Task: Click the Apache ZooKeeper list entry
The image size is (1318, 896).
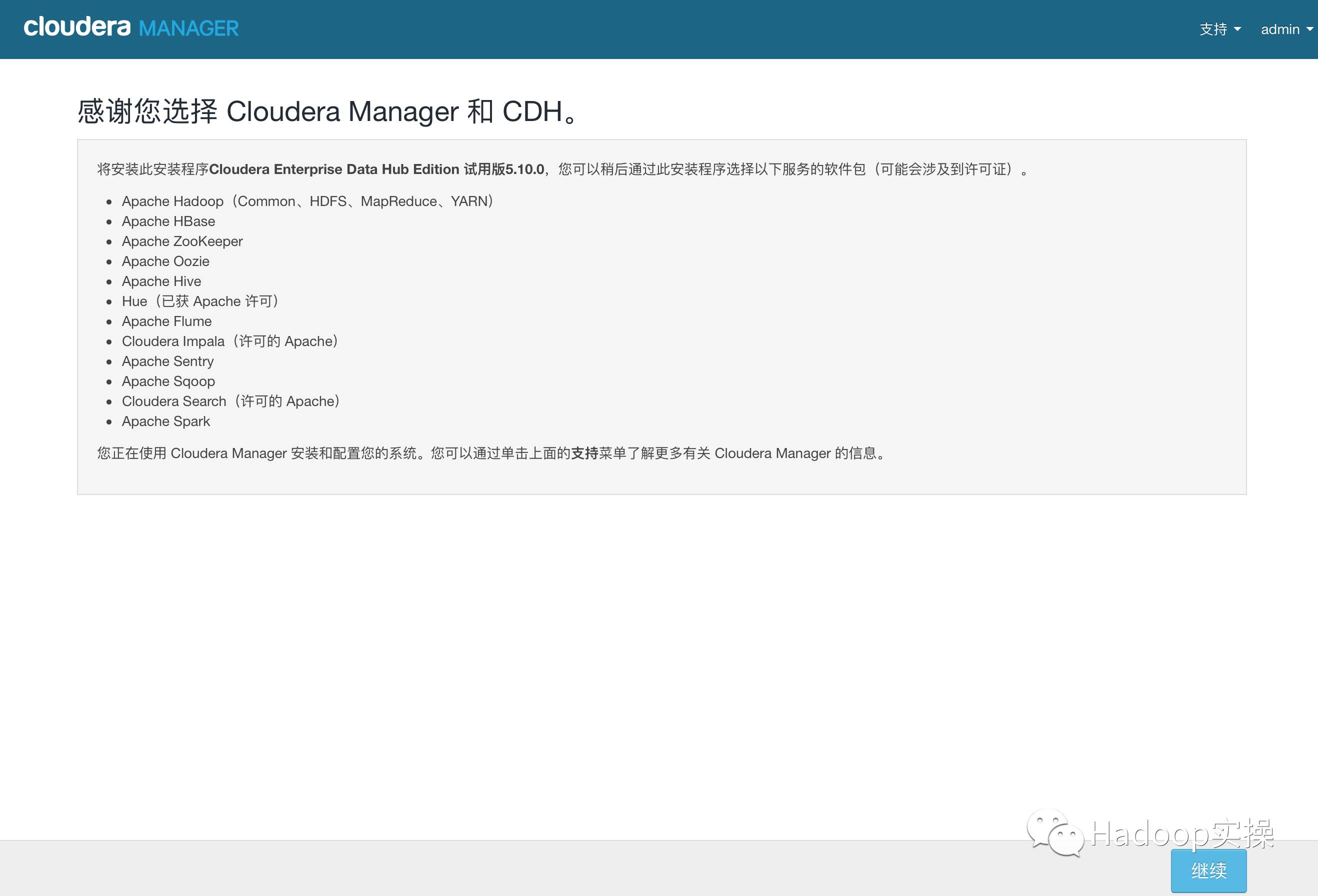Action: (x=182, y=241)
